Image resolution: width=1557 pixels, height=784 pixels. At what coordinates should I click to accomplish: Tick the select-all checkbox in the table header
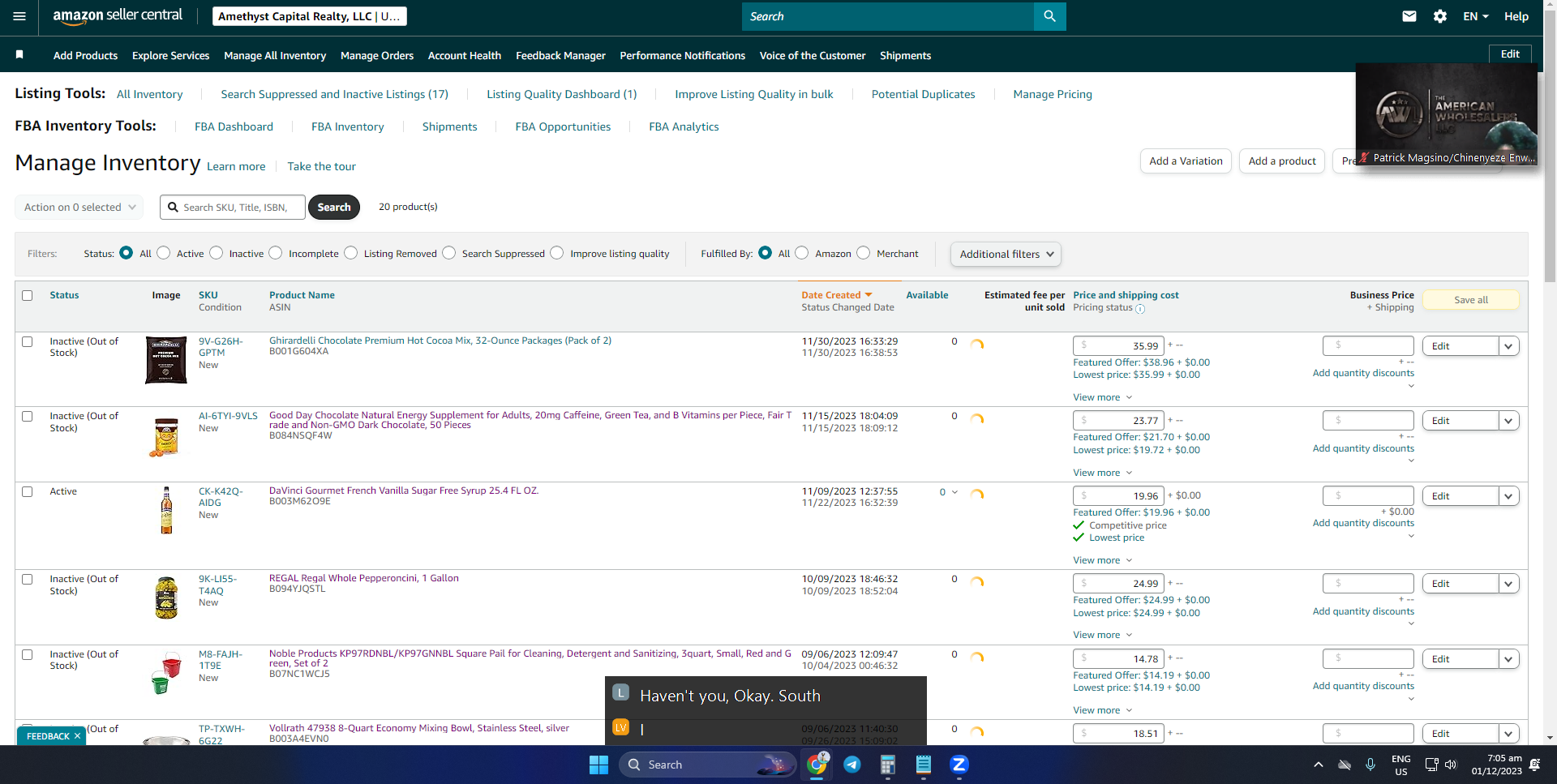(28, 295)
